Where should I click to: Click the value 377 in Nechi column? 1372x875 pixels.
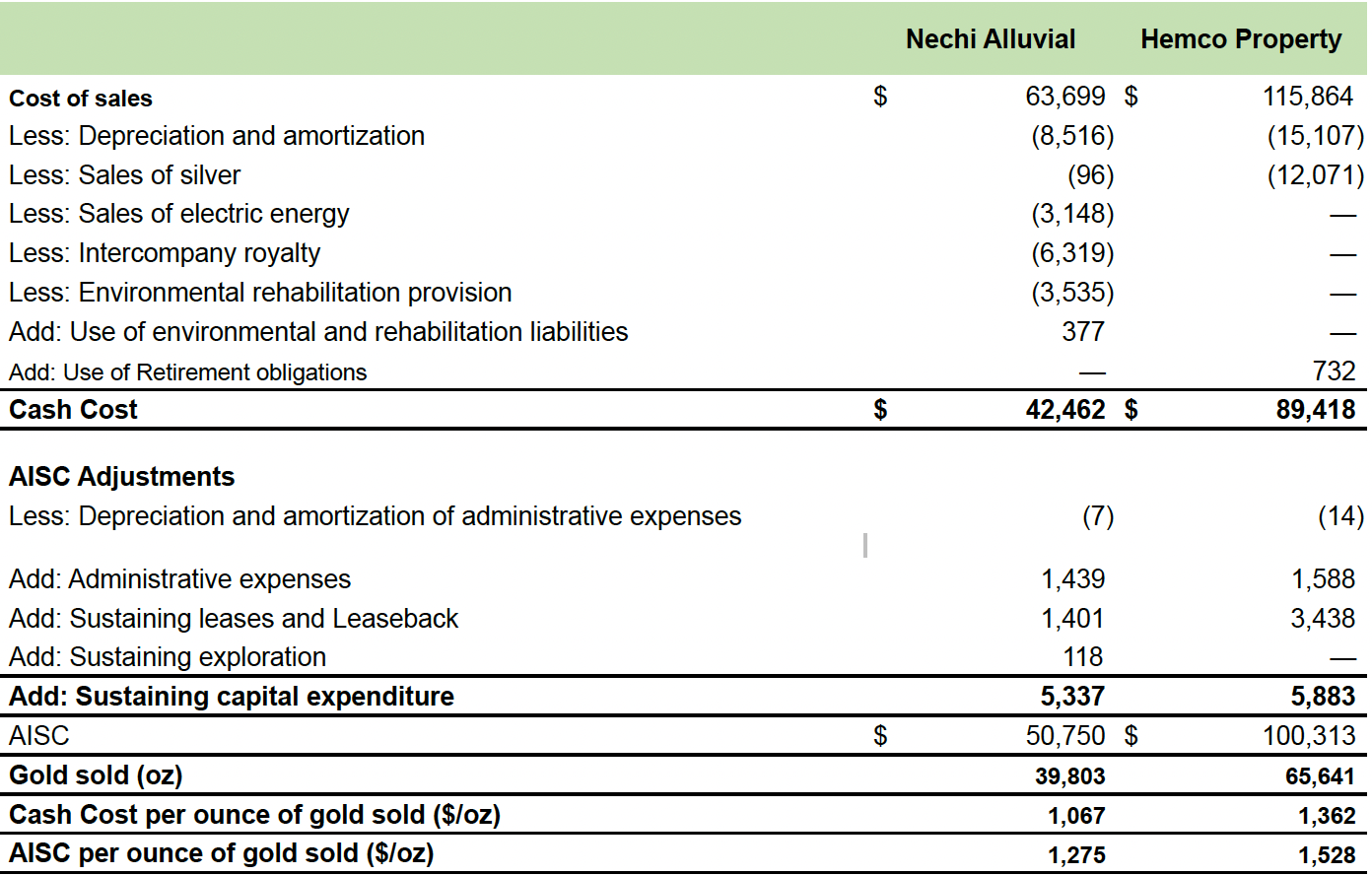[1083, 332]
